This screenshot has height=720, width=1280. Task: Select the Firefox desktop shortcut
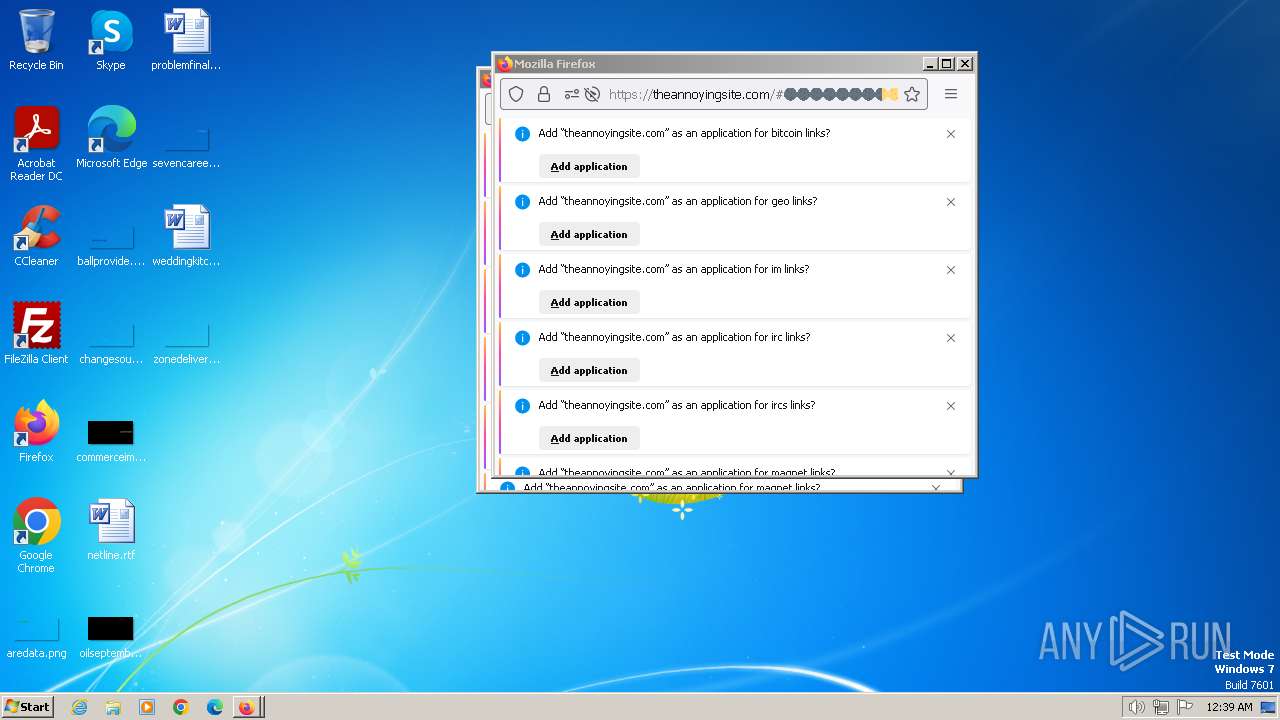coord(36,432)
